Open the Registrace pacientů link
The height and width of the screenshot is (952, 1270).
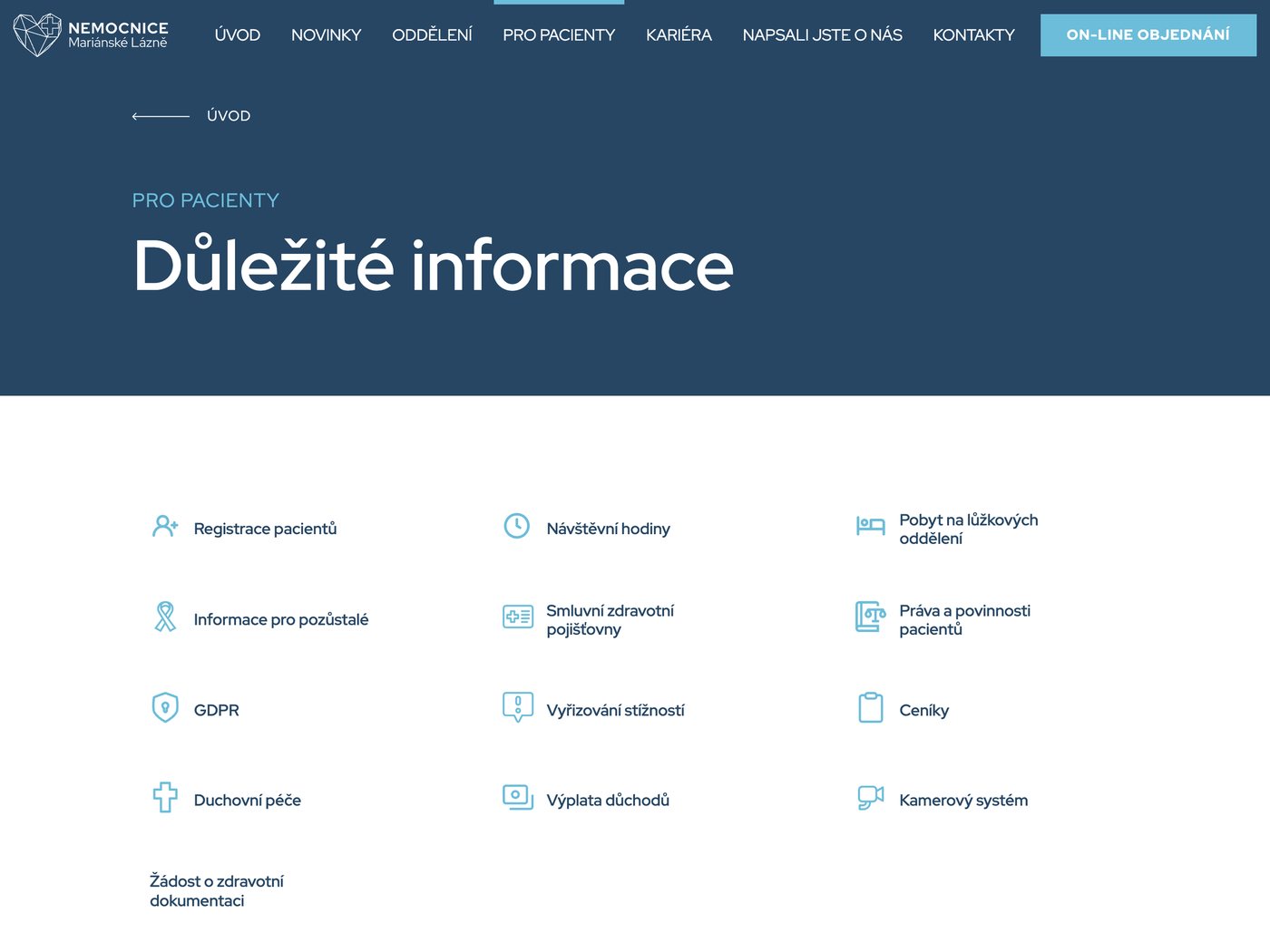[x=265, y=529]
